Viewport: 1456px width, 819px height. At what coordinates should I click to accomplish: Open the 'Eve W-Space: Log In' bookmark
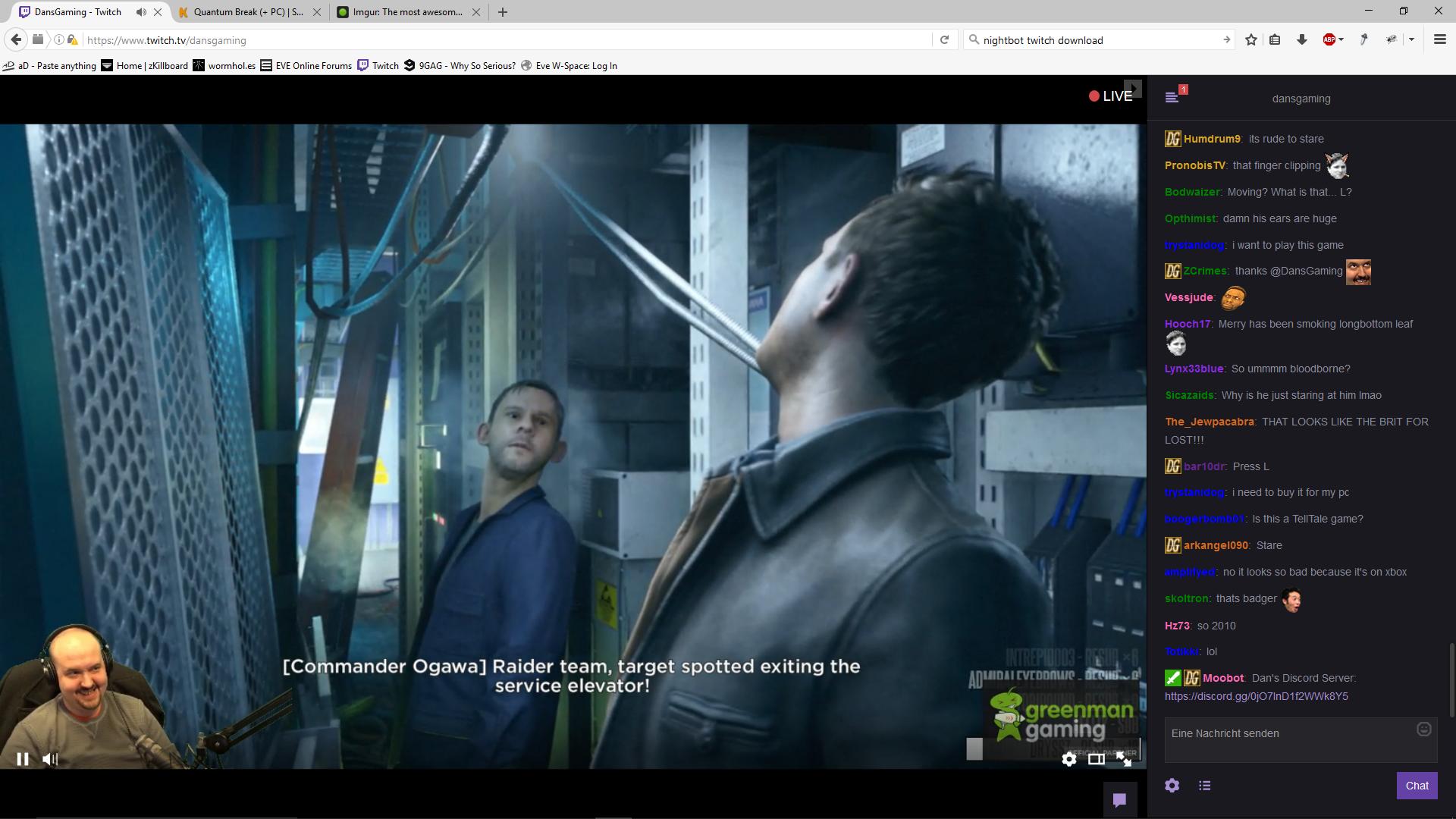click(x=569, y=66)
